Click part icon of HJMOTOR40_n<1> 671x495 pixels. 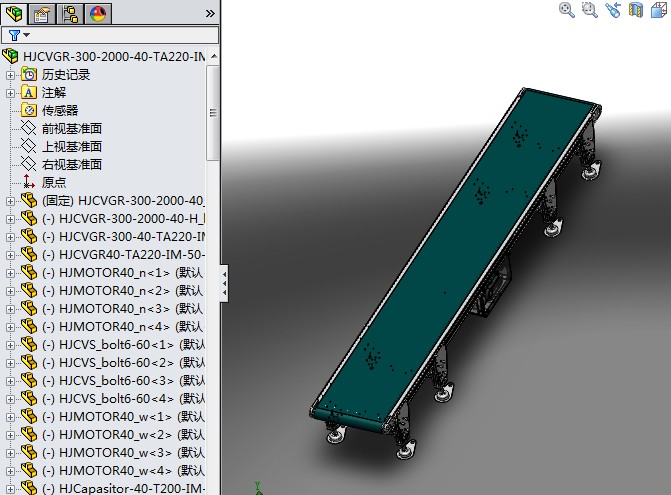[29, 272]
